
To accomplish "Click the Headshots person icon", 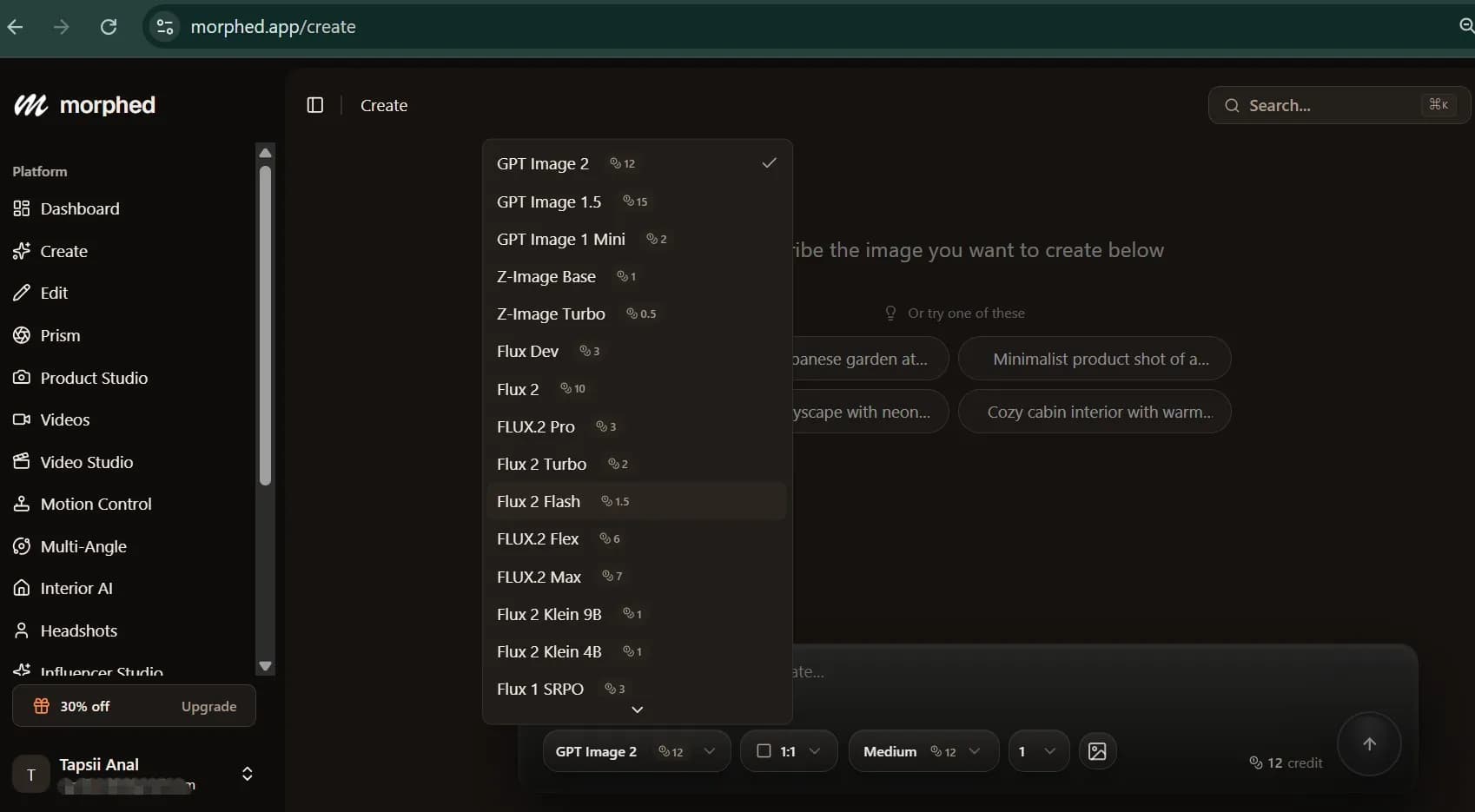I will [22, 630].
